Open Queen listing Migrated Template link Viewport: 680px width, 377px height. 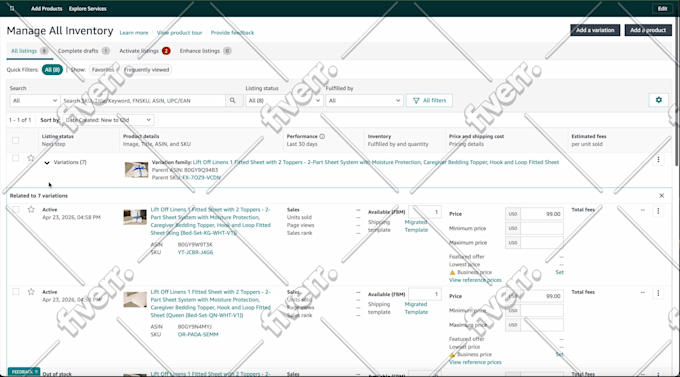click(416, 308)
